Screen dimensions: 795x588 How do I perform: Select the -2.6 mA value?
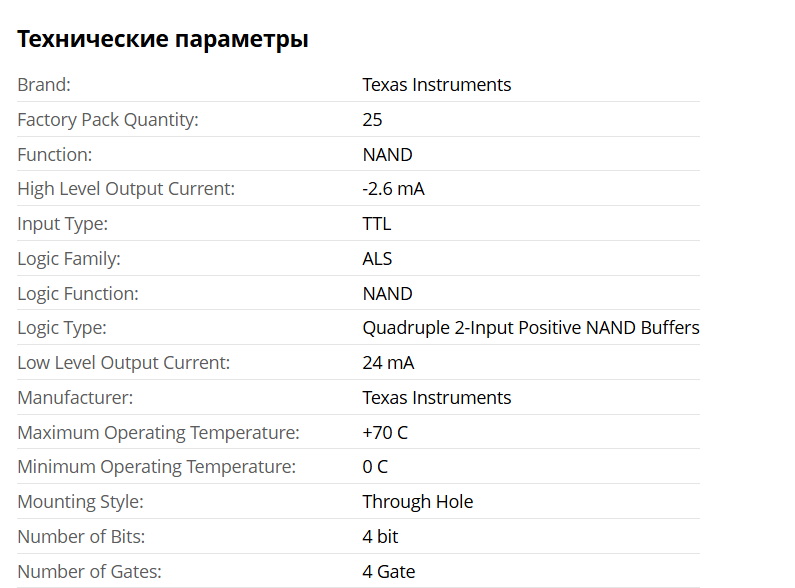pos(393,189)
